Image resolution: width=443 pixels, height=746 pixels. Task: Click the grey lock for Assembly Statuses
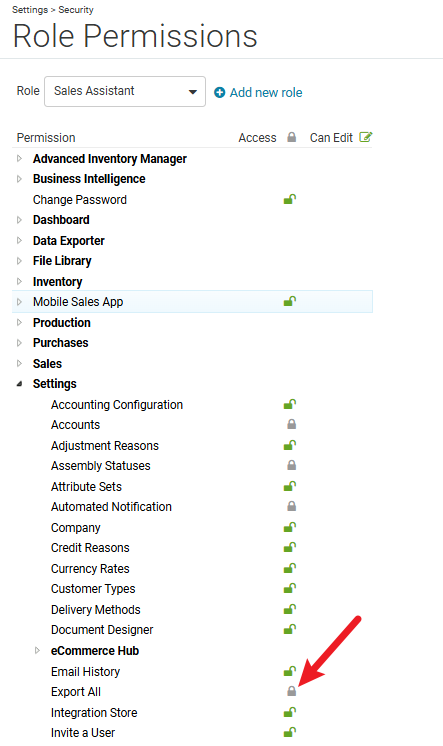(291, 465)
